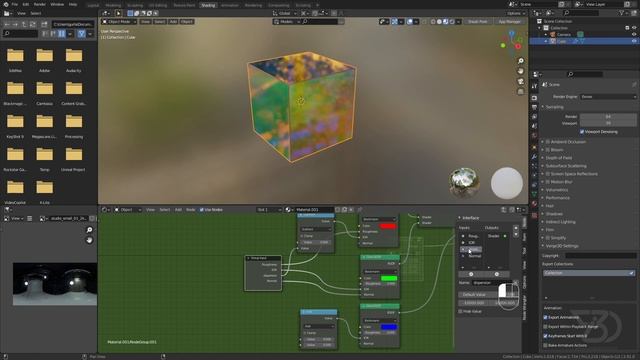Viewport: 640px width, 360px height.
Task: Enable the Ambient Occlusion checkbox
Action: point(548,142)
